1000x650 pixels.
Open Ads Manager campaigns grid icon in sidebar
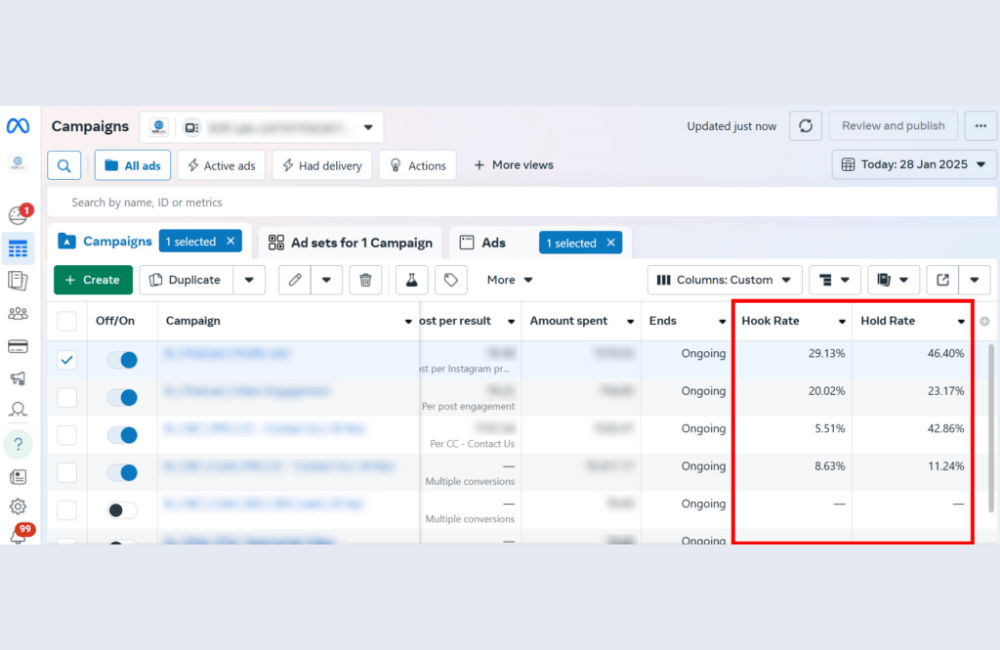[18, 248]
